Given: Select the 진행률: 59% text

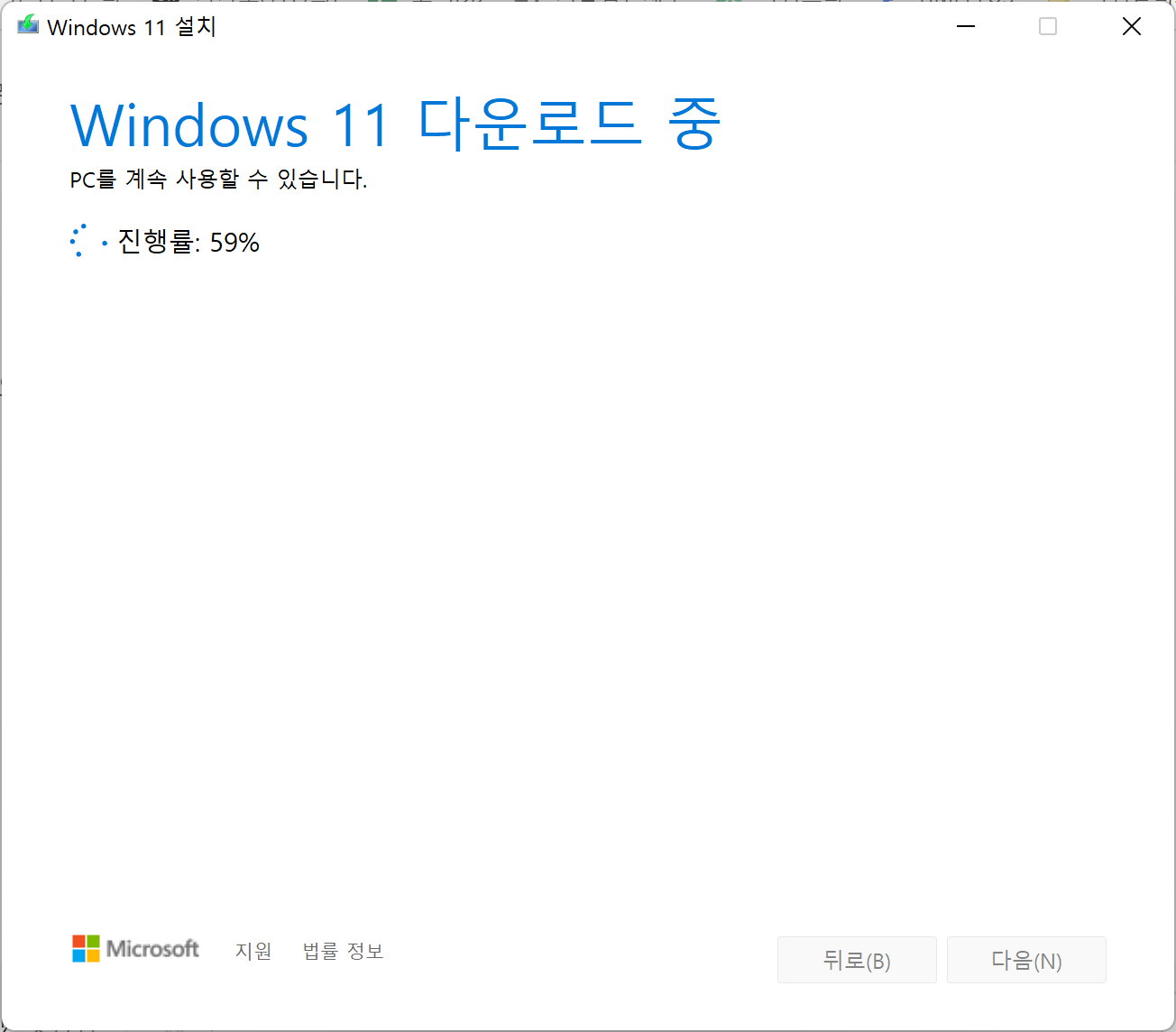Looking at the screenshot, I should click(x=188, y=242).
